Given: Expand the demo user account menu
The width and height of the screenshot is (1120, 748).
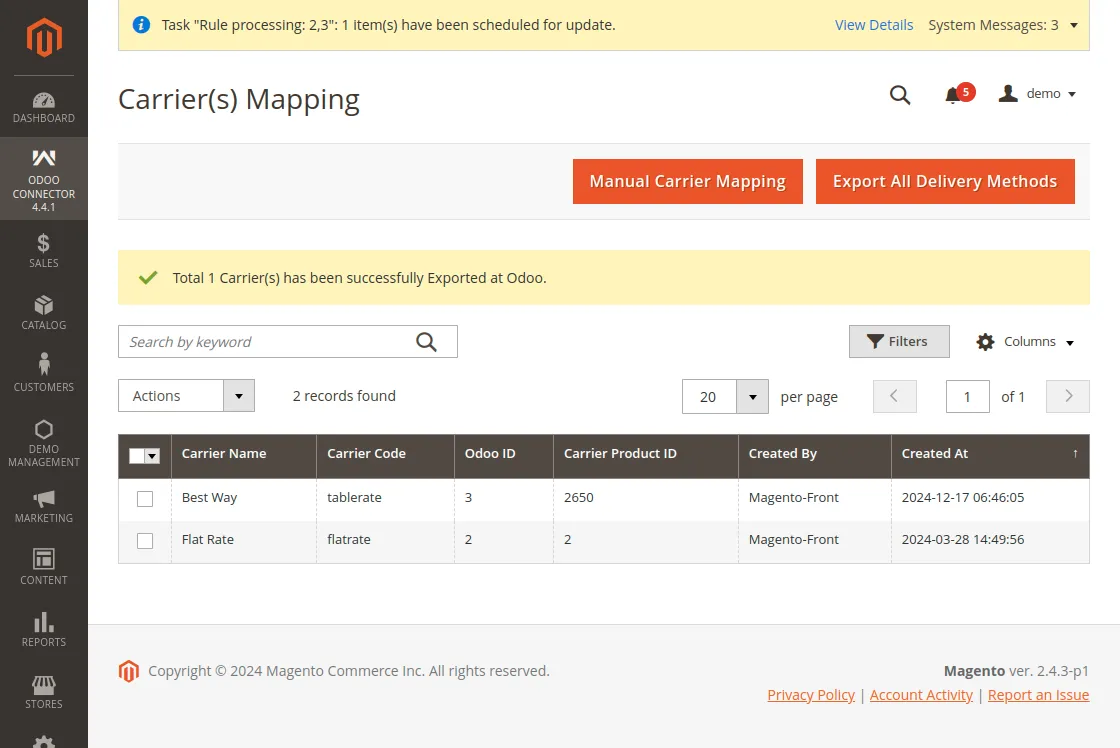Looking at the screenshot, I should (x=1038, y=93).
